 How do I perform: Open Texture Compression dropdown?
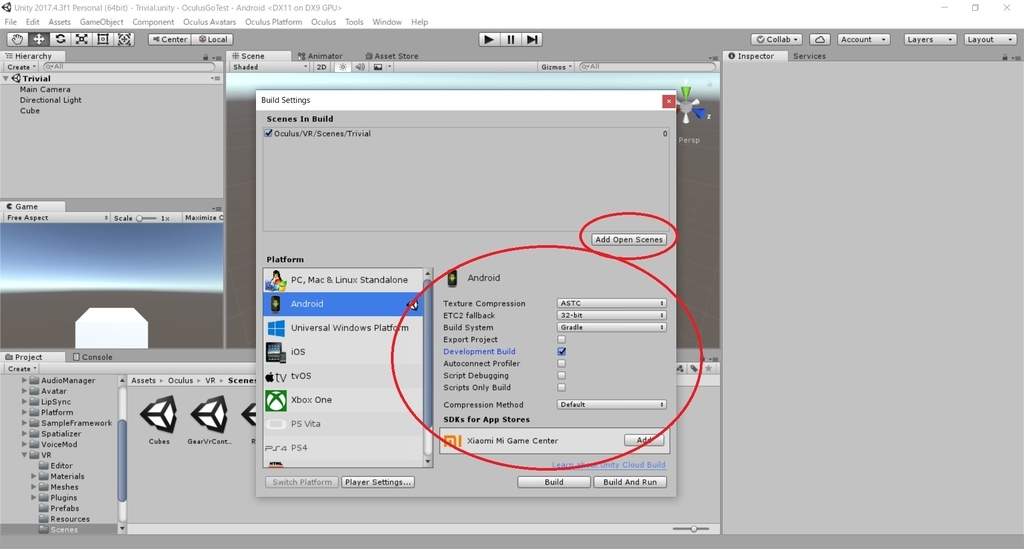click(611, 303)
